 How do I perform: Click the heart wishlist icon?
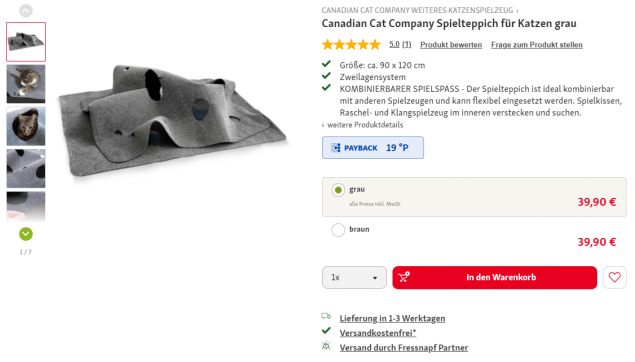click(614, 277)
